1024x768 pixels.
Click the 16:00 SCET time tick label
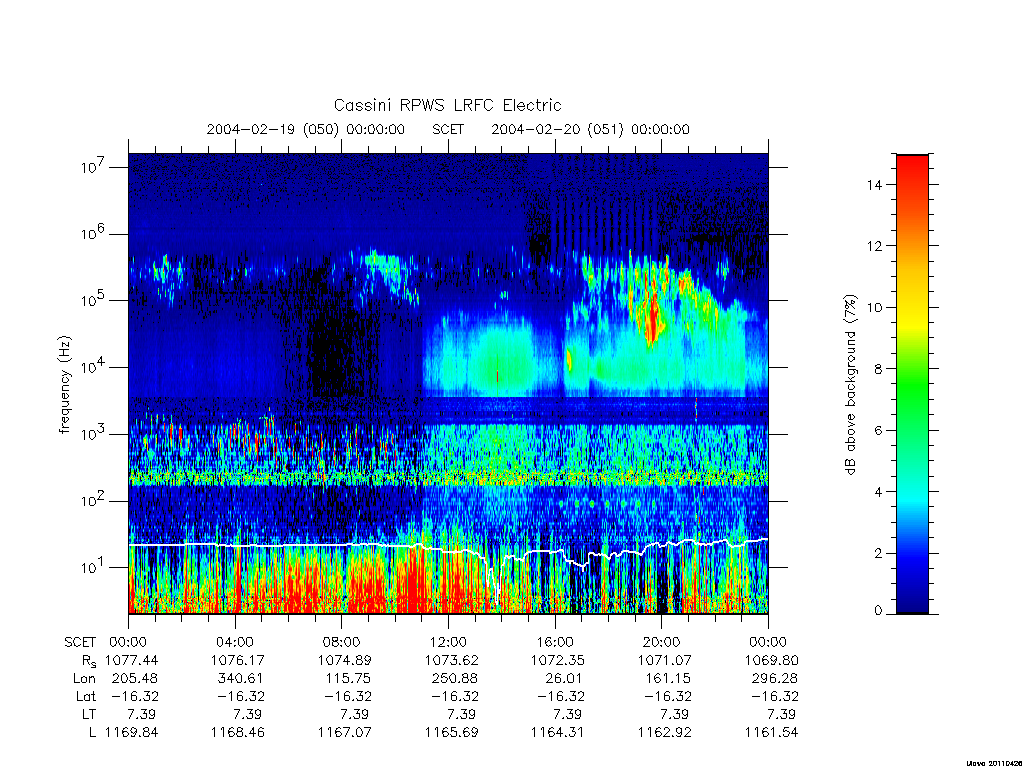tap(554, 642)
